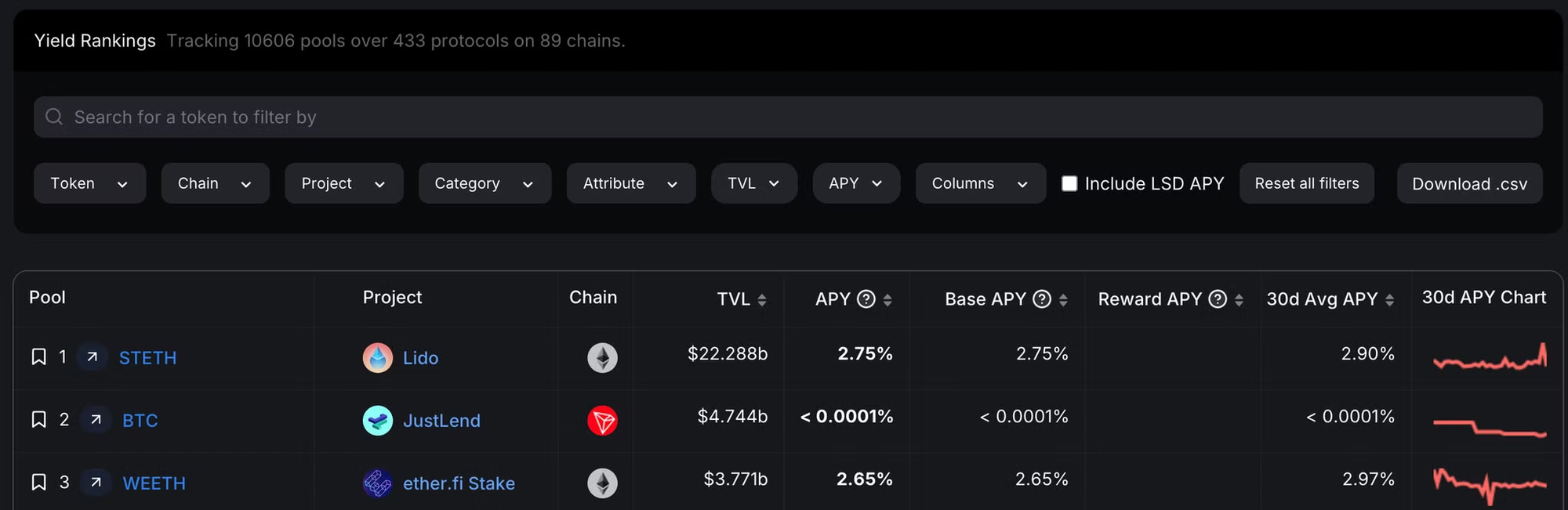Click the Yield Rankings heading
This screenshot has width=1568, height=510.
(95, 41)
